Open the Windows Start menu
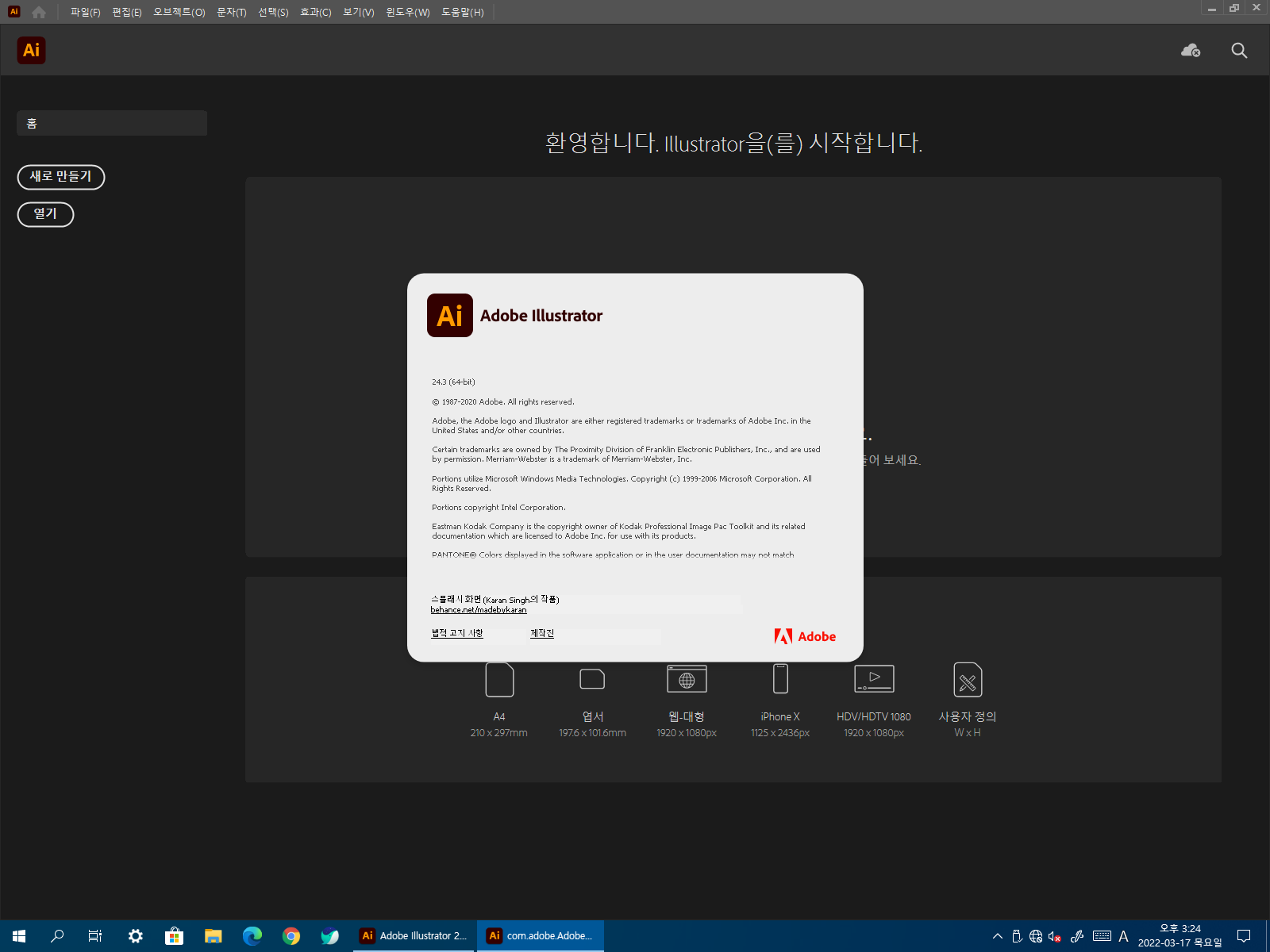Image resolution: width=1270 pixels, height=952 pixels. point(19,936)
